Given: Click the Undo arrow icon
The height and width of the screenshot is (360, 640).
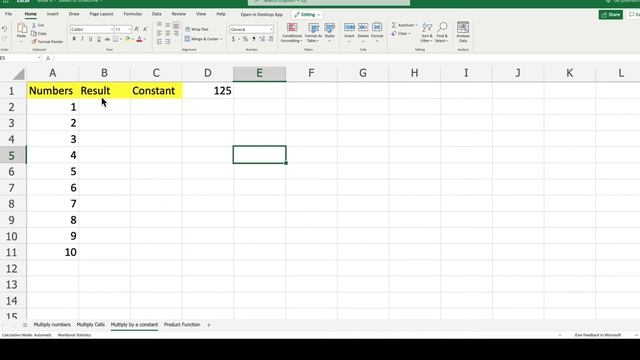Looking at the screenshot, I should click(x=4, y=29).
